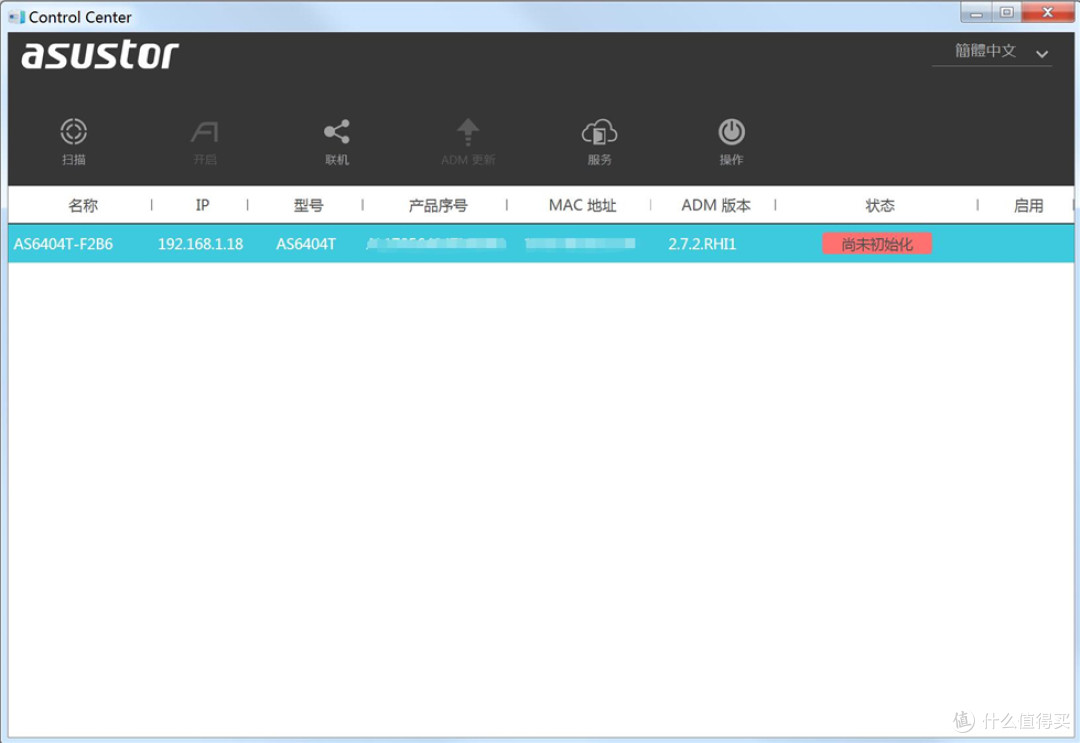Viewport: 1080px width, 743px height.
Task: Click the 操作 power action icon
Action: point(731,132)
